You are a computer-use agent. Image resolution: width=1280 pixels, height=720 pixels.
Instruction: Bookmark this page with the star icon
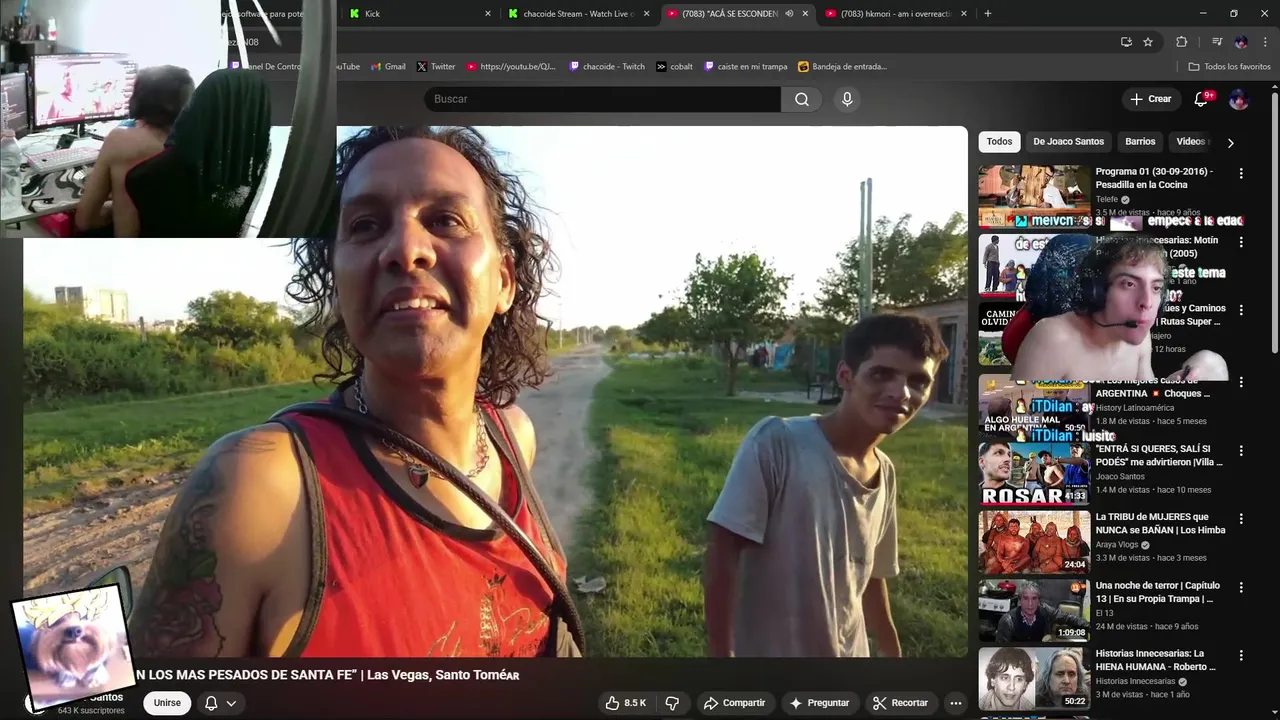pyautogui.click(x=1148, y=42)
